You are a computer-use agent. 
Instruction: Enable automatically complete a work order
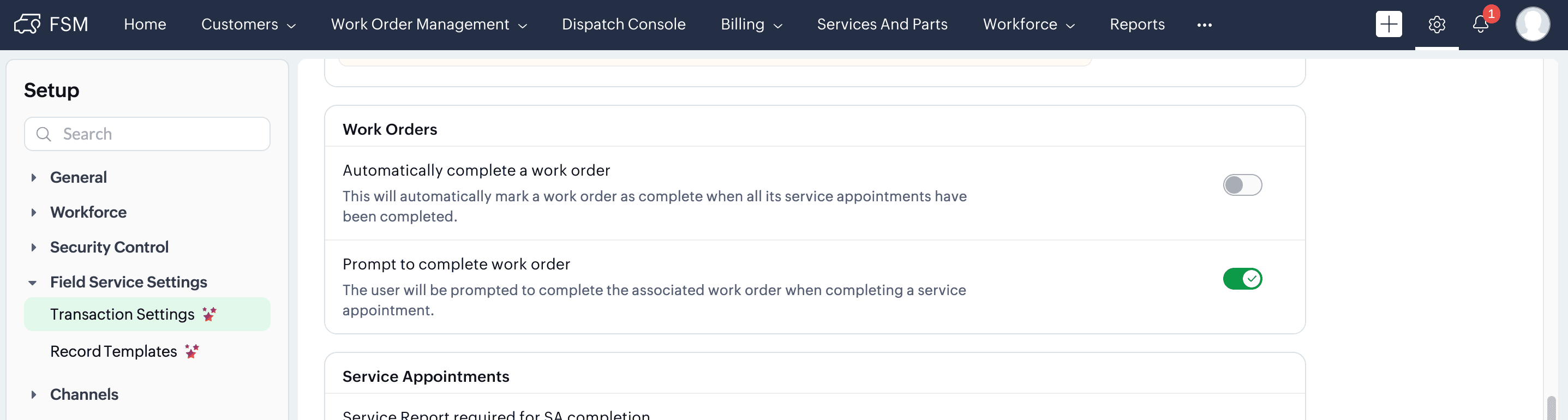point(1242,185)
